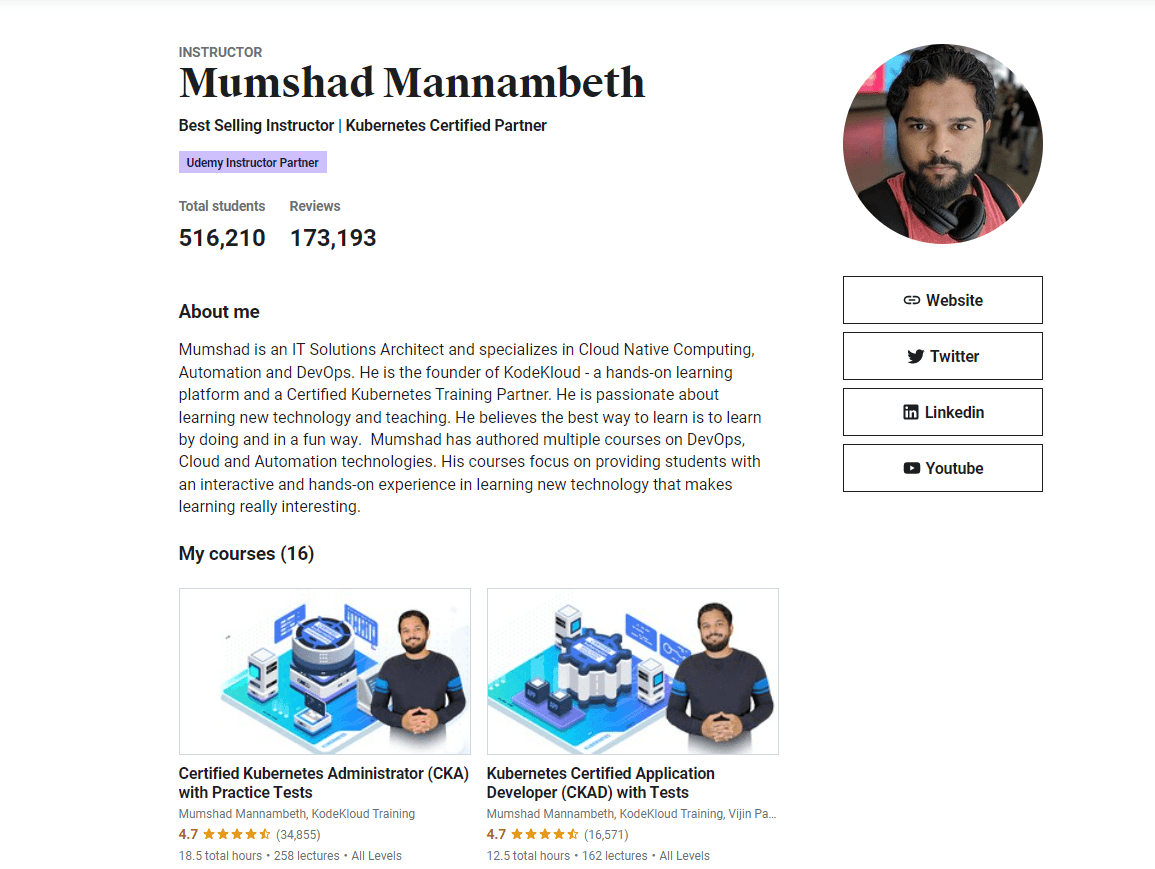This screenshot has width=1155, height=869.
Task: Open Kubernetes Certified Application Developer title
Action: click(600, 782)
